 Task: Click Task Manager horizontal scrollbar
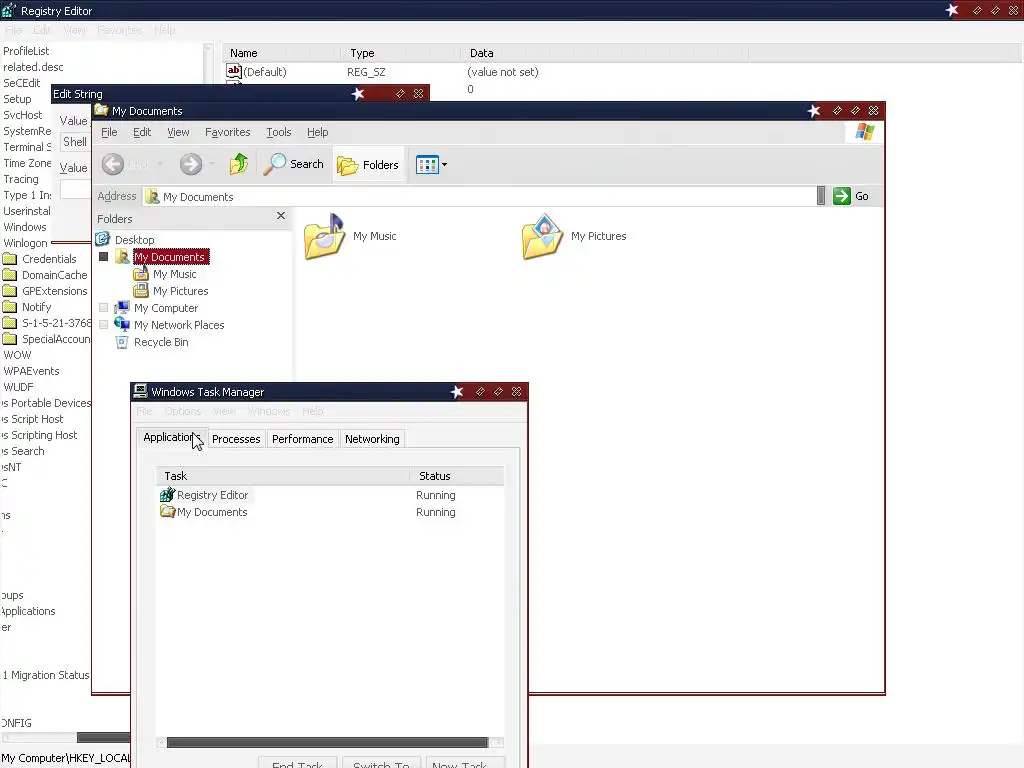327,743
